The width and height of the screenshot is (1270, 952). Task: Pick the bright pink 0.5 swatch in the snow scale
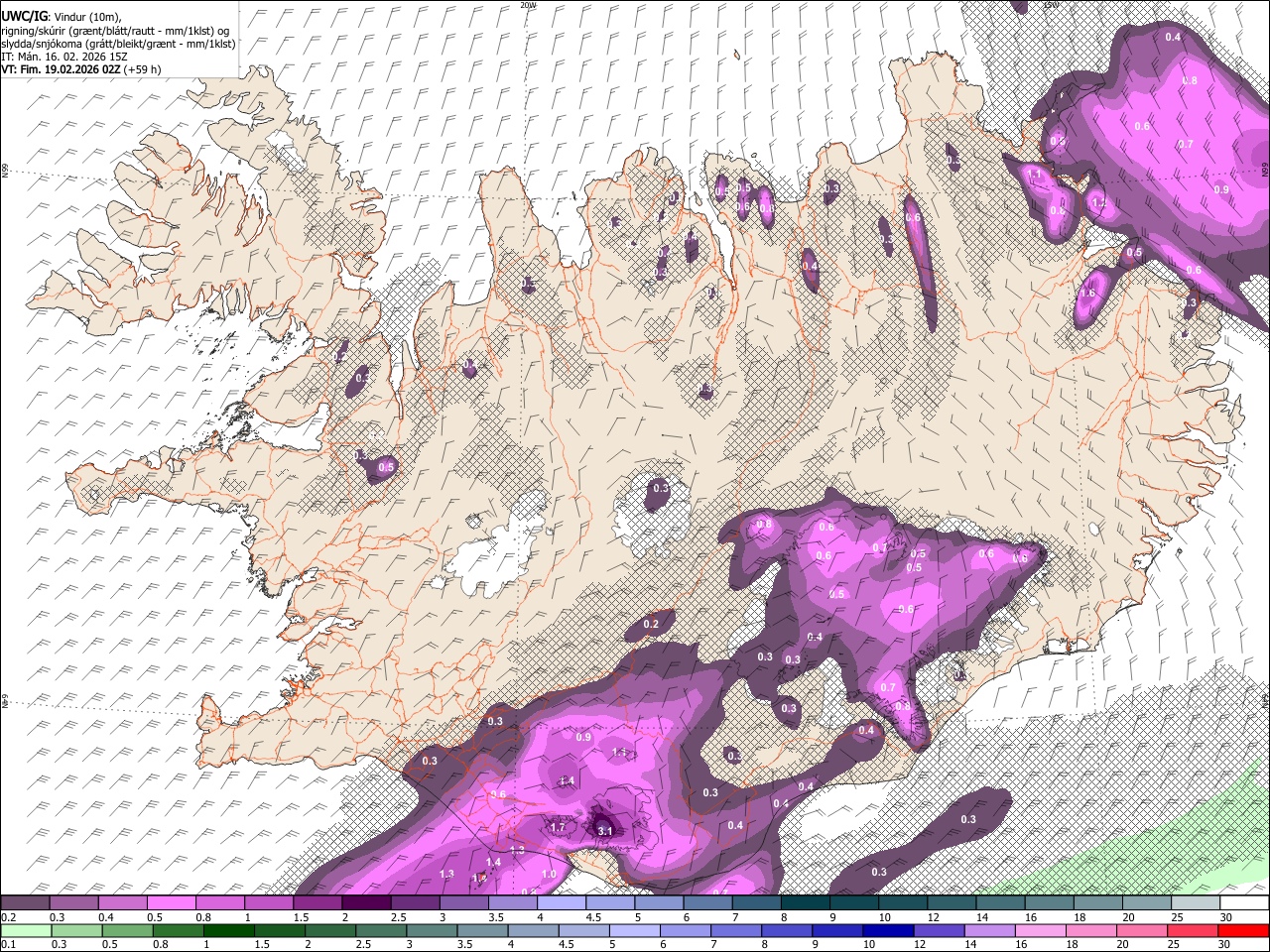click(x=171, y=902)
